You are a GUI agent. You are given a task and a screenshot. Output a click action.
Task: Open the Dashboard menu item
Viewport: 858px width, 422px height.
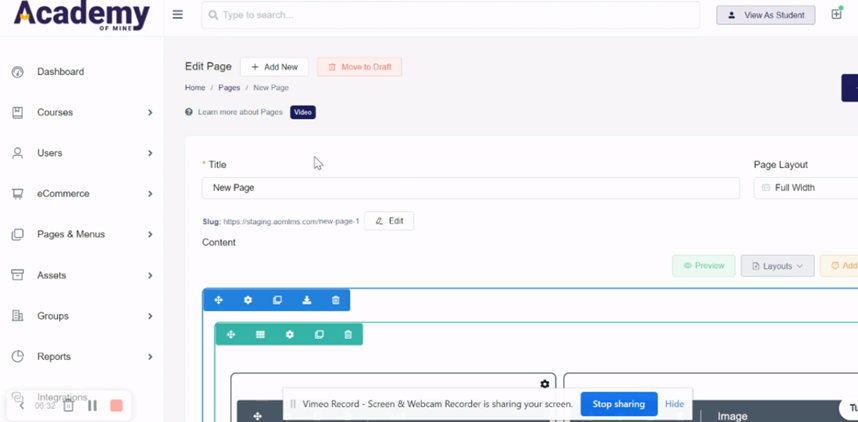pyautogui.click(x=60, y=72)
